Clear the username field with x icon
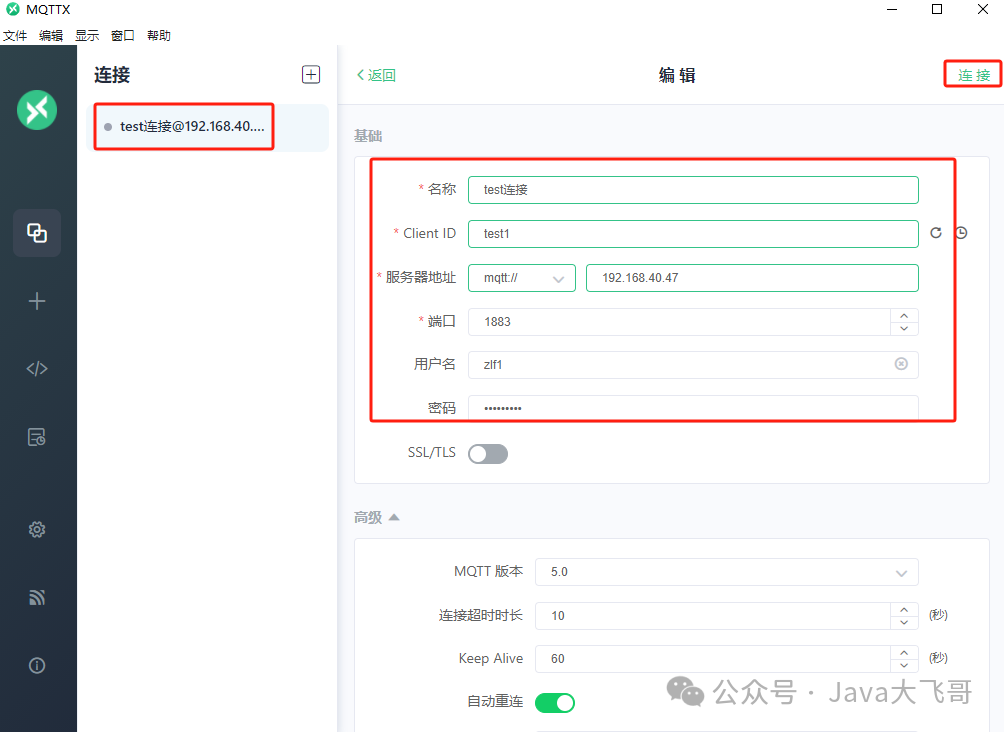Image resolution: width=1004 pixels, height=732 pixels. [901, 364]
